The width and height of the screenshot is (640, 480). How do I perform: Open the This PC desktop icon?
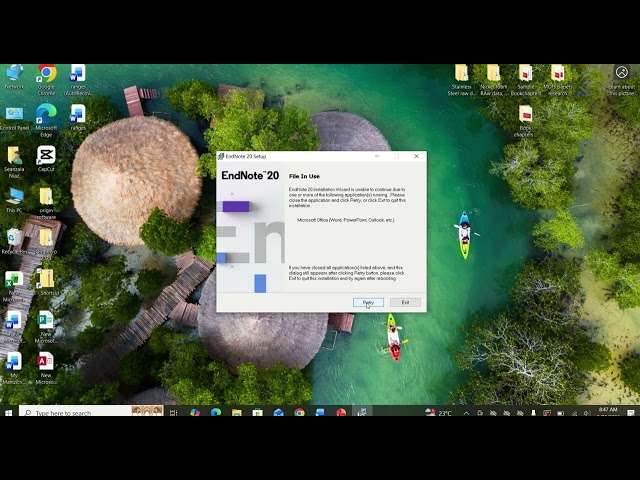[x=14, y=200]
